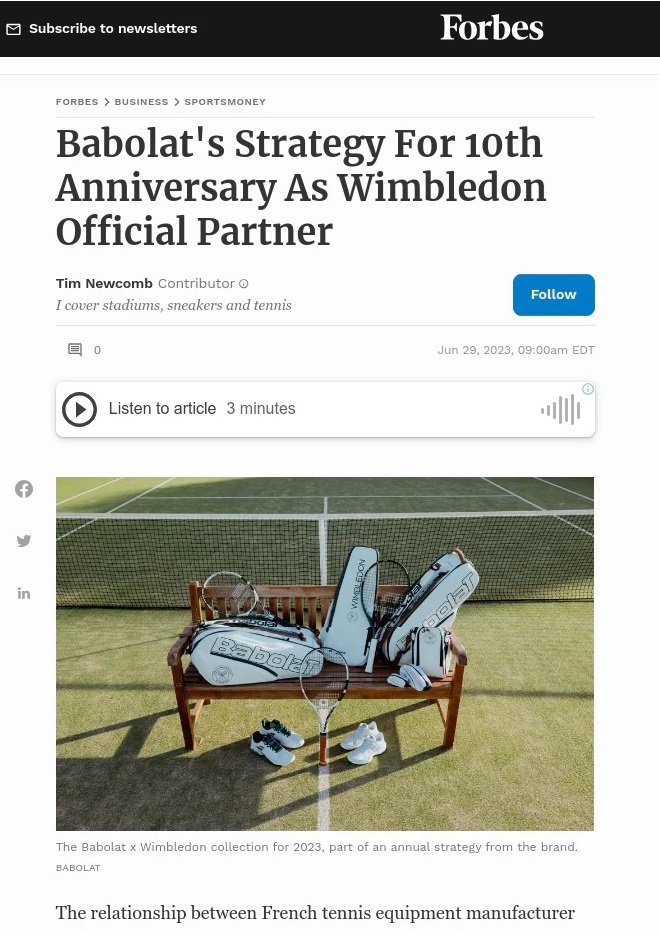Go to the Business breadcrumb section

tap(141, 102)
